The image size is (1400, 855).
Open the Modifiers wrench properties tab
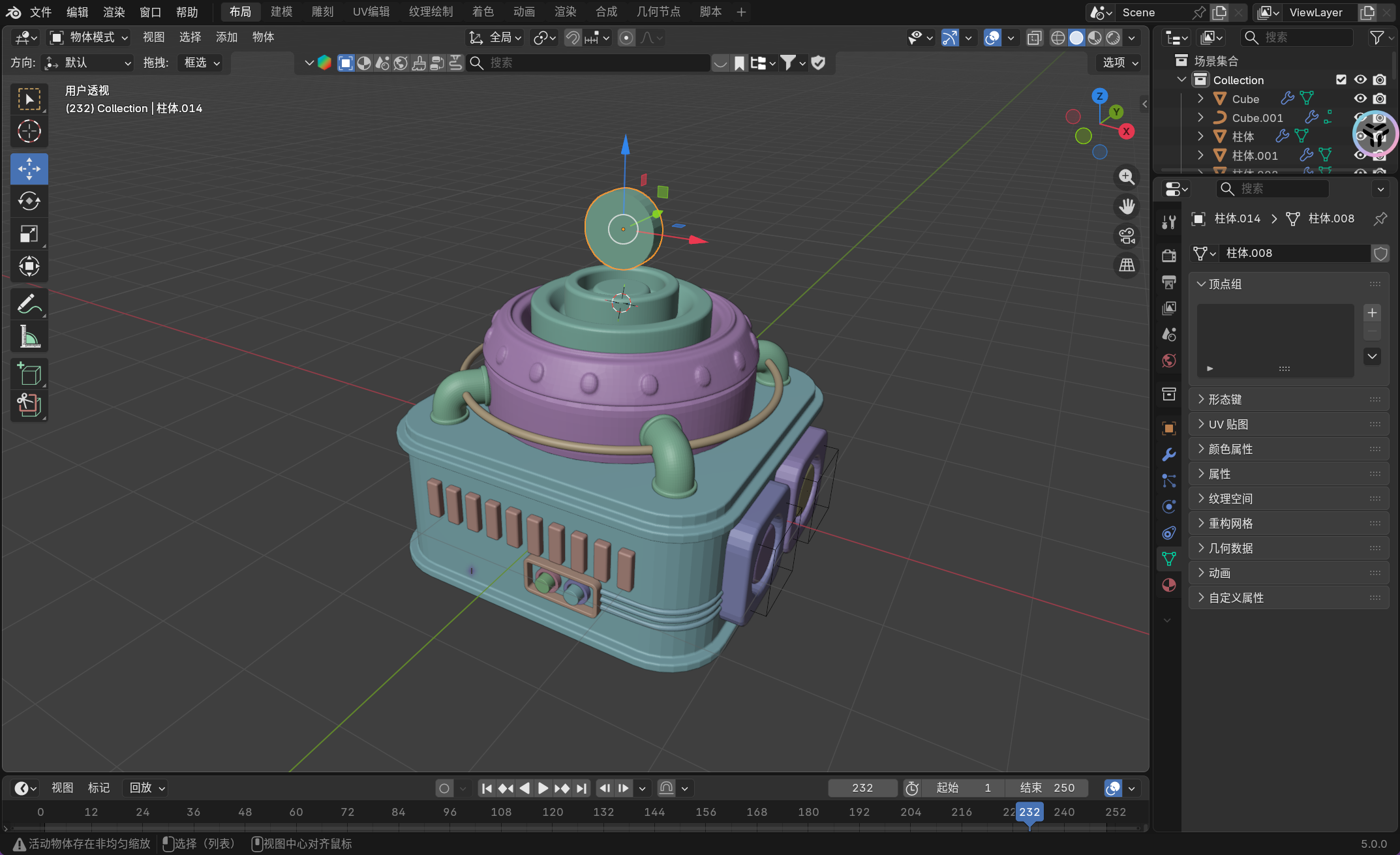pyautogui.click(x=1169, y=455)
